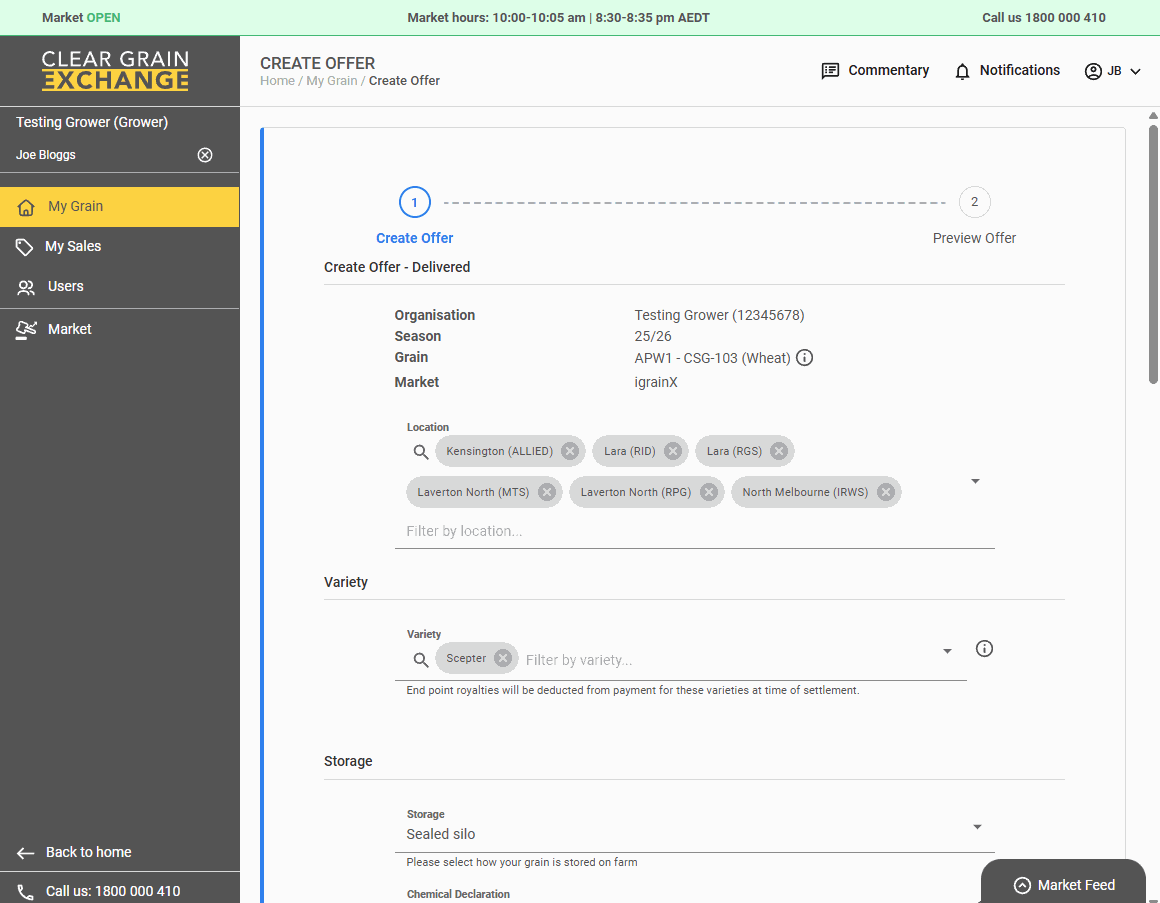Image resolution: width=1160 pixels, height=903 pixels.
Task: Remove North Melbourne (IRWS) location chip
Action: tap(886, 492)
